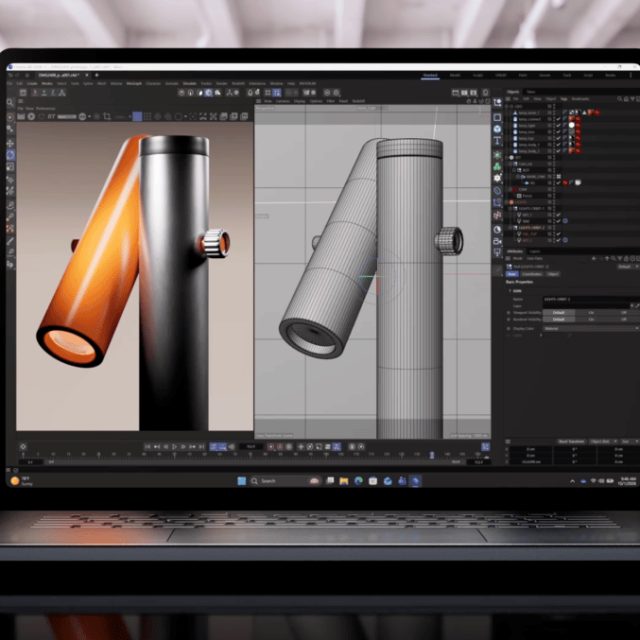Click the Render to Picture Viewer clapper icon

[464, 93]
